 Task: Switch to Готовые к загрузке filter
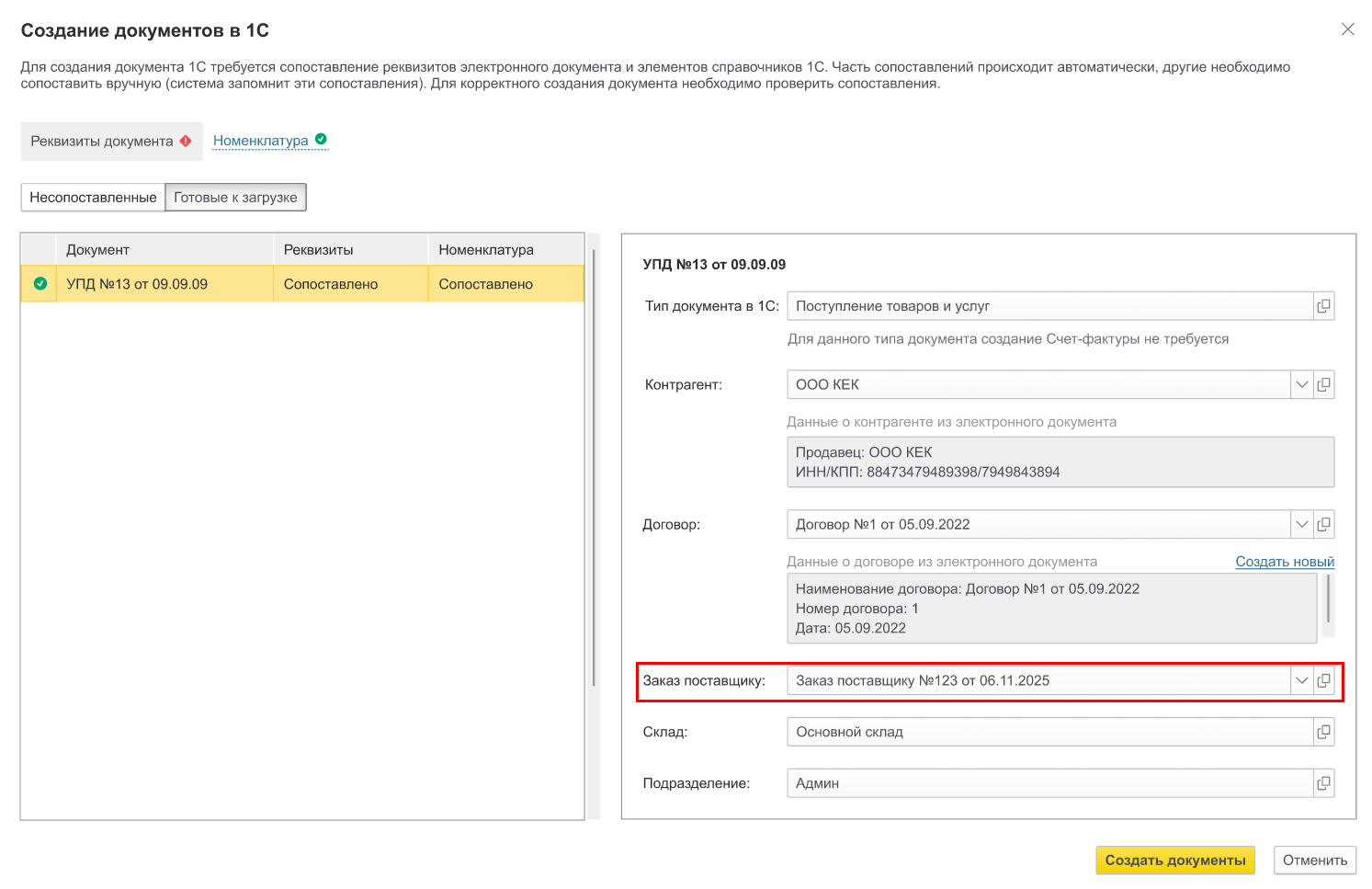coord(235,198)
